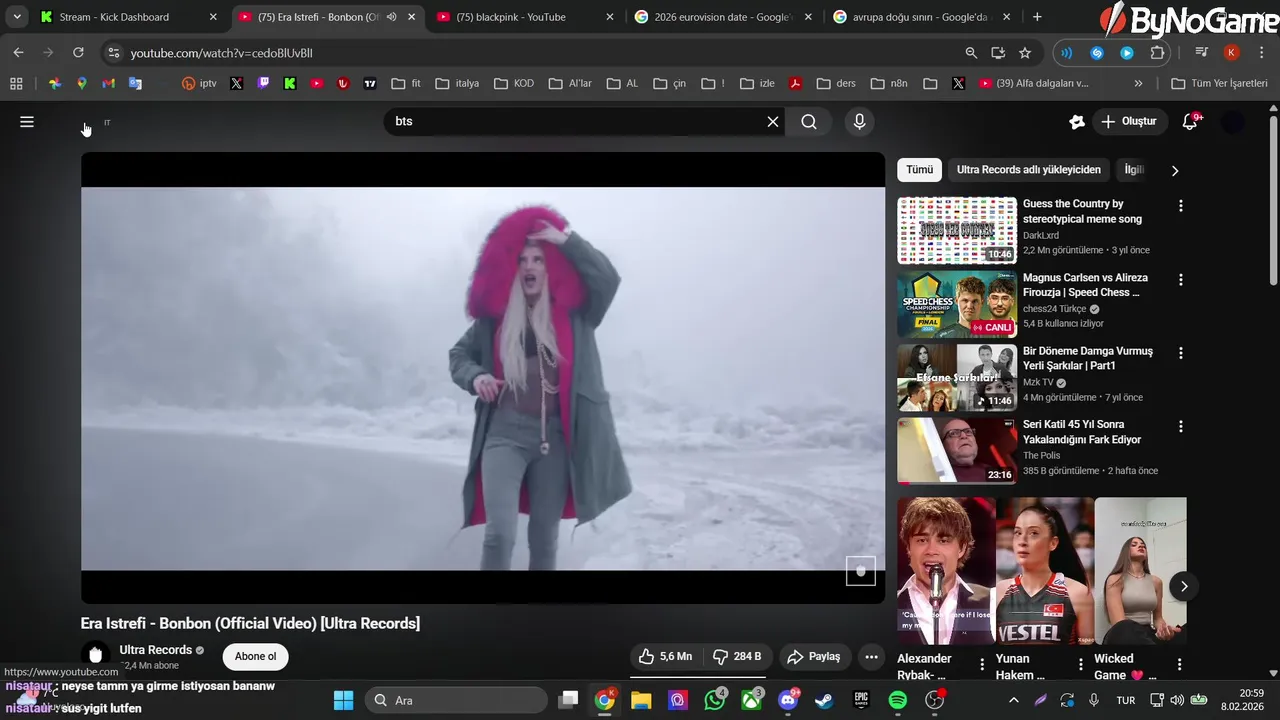This screenshot has width=1280, height=720.
Task: Start voice search with the microphone icon
Action: tap(859, 122)
